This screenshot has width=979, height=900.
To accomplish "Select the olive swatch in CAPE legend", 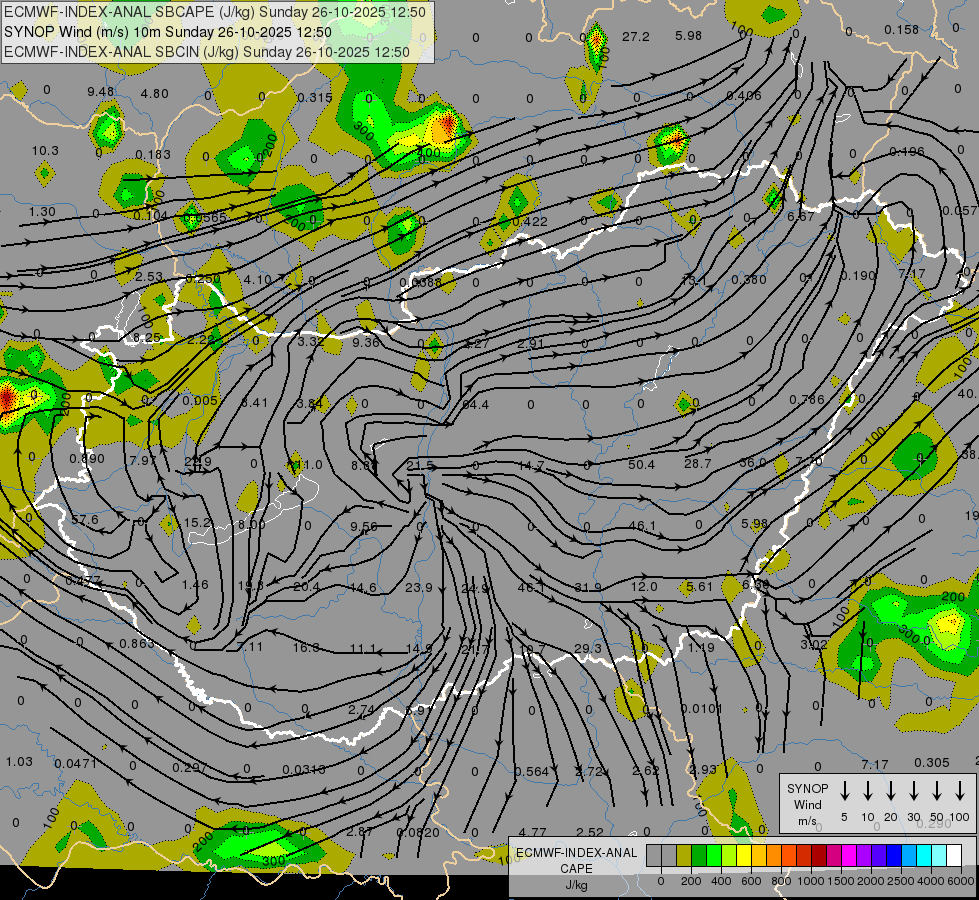I will 684,856.
